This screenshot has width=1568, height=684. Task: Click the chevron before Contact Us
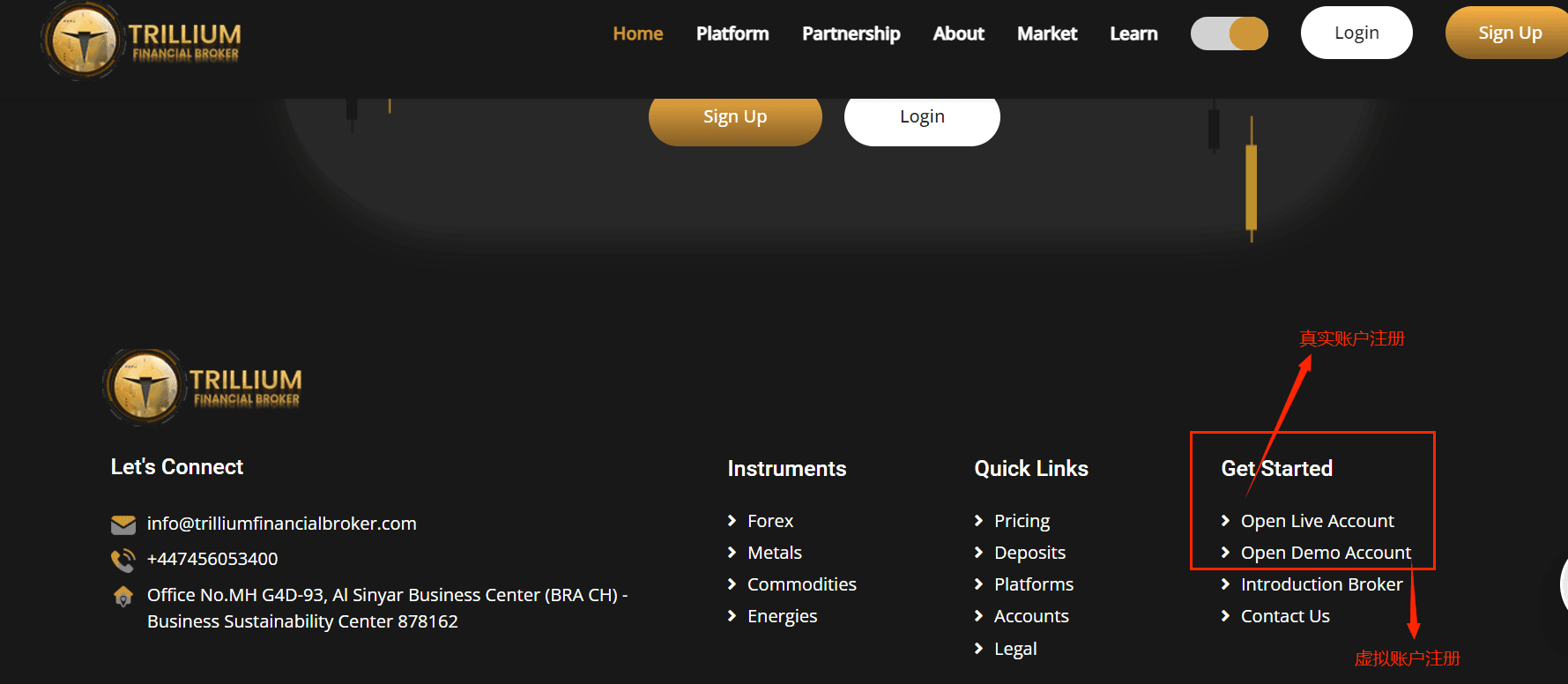1225,616
